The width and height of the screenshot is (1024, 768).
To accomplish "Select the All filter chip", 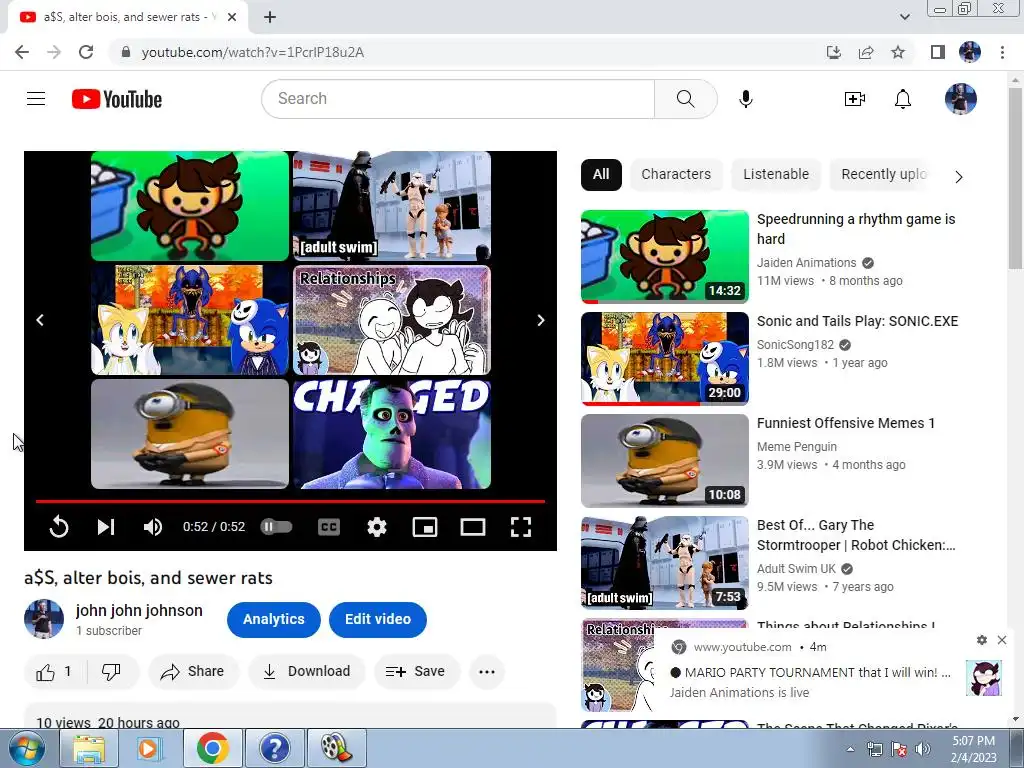I will coord(601,174).
